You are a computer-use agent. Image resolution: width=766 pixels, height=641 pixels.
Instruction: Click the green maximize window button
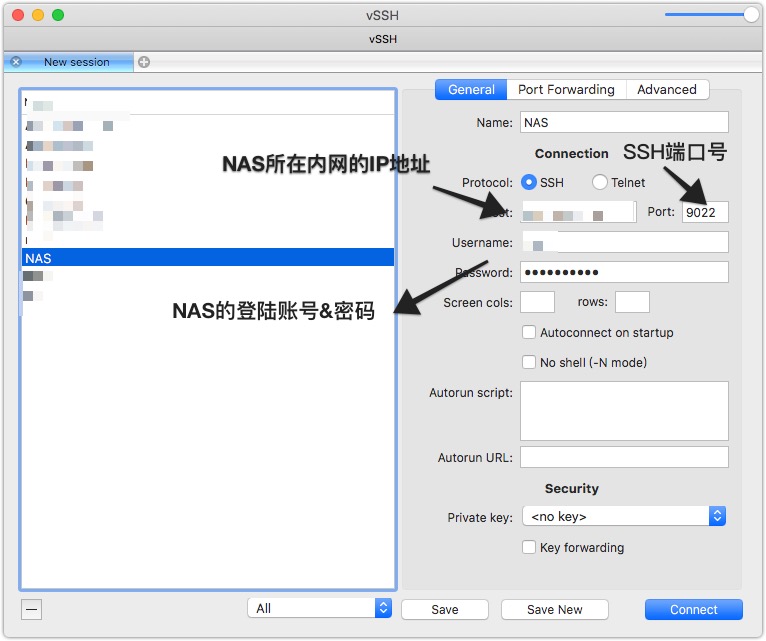point(58,15)
